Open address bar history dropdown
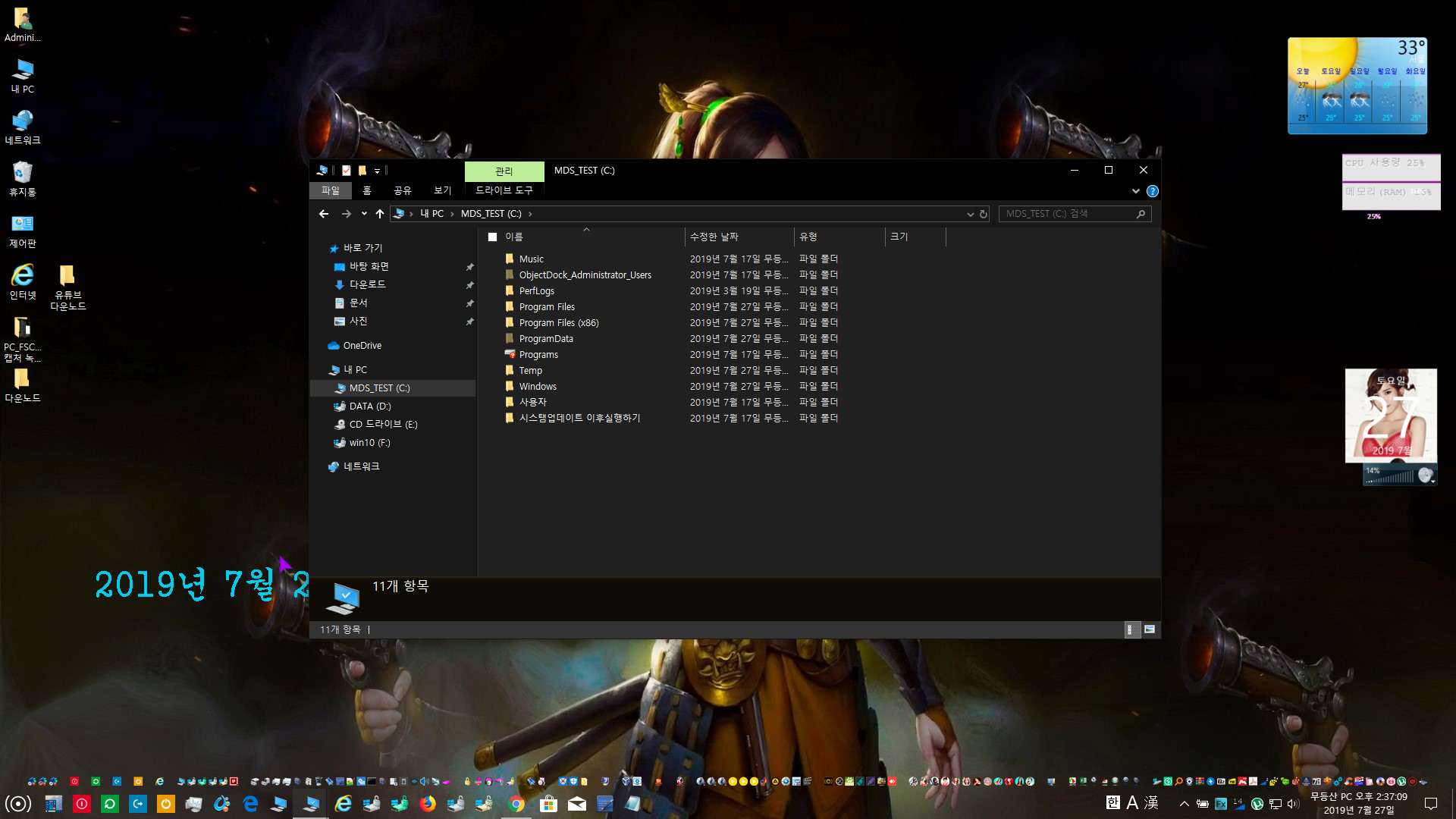Screen dimensions: 1456x819 click(x=970, y=215)
